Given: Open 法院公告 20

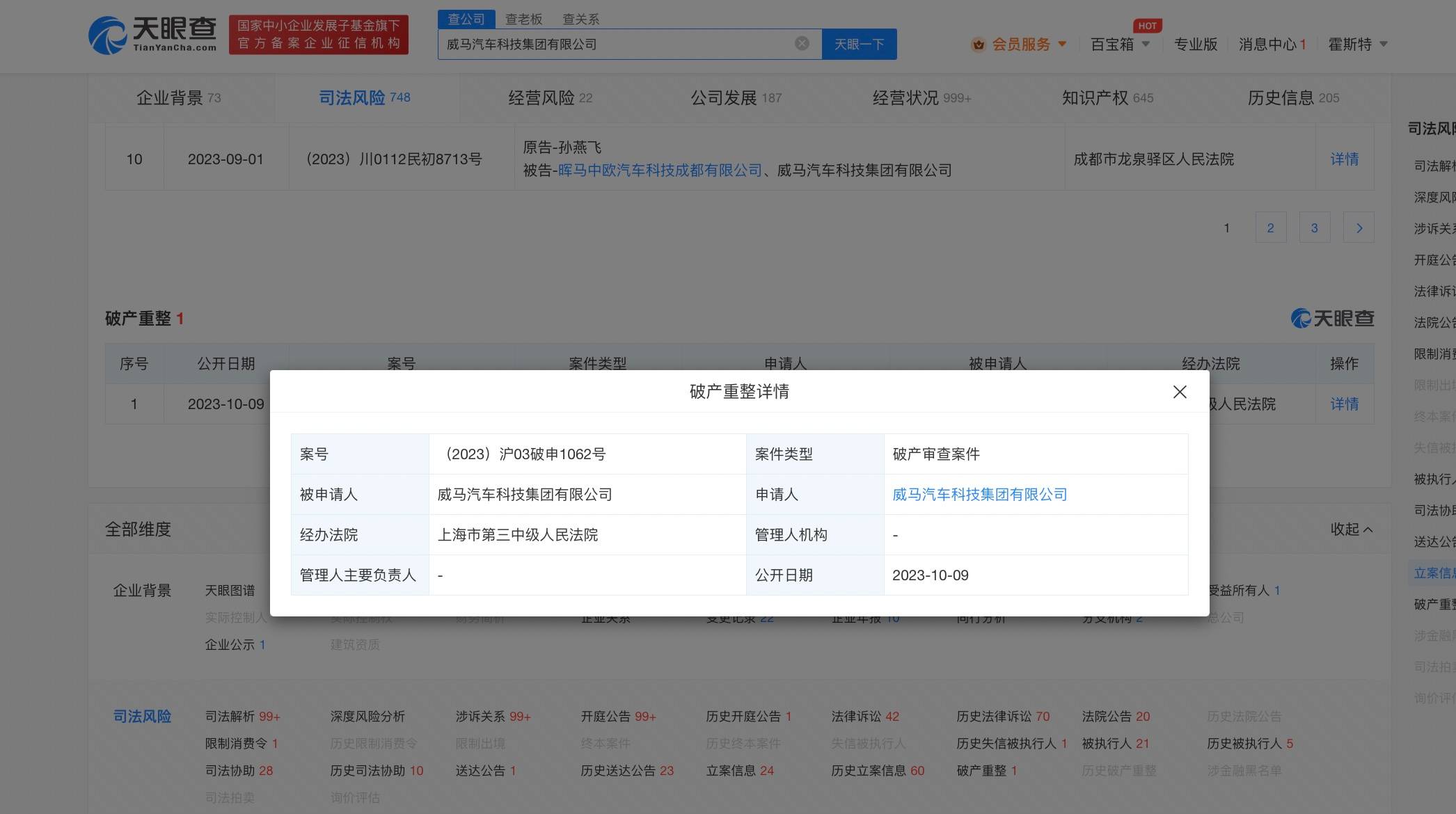Looking at the screenshot, I should (x=1116, y=717).
